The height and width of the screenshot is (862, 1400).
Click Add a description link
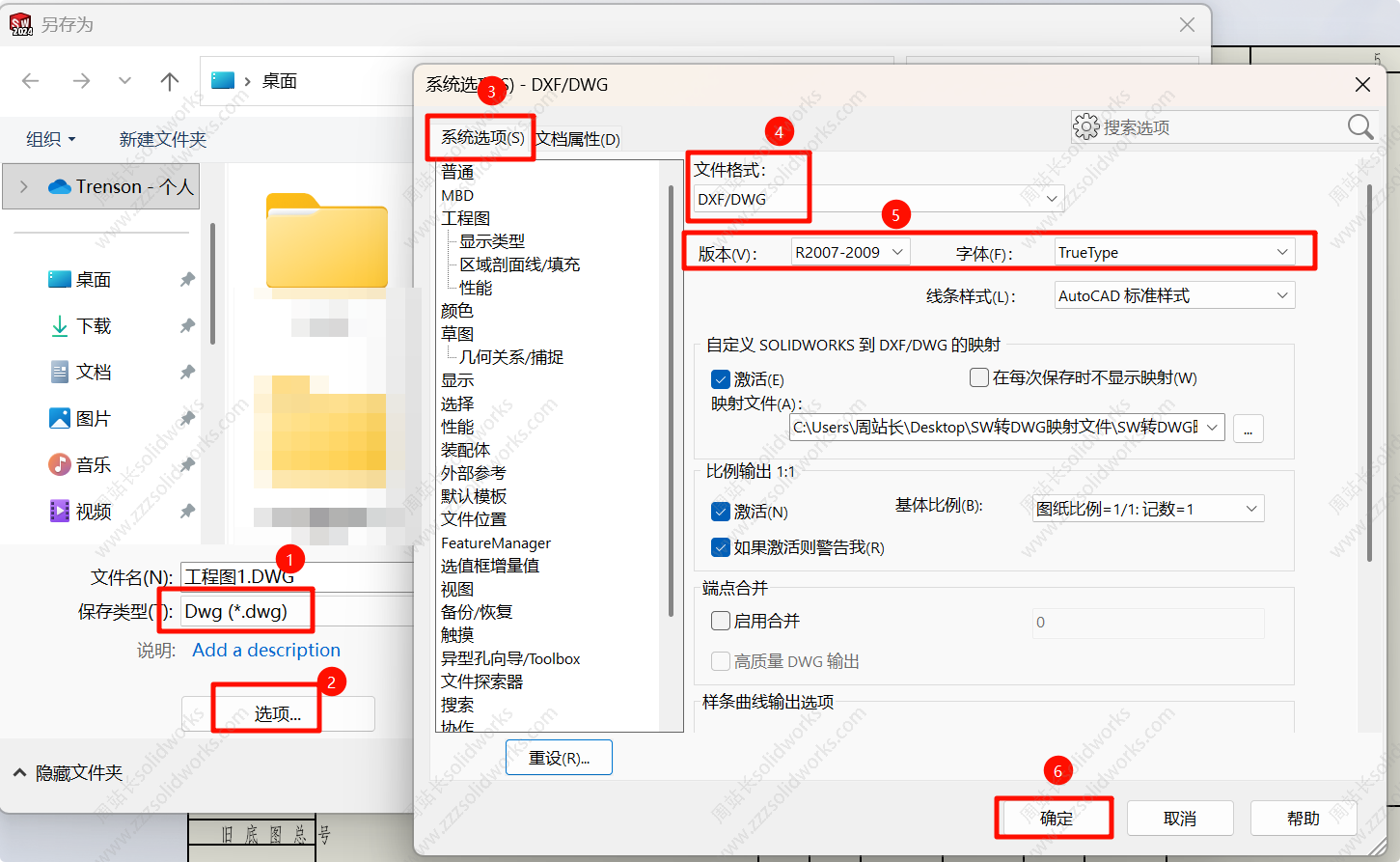(266, 650)
